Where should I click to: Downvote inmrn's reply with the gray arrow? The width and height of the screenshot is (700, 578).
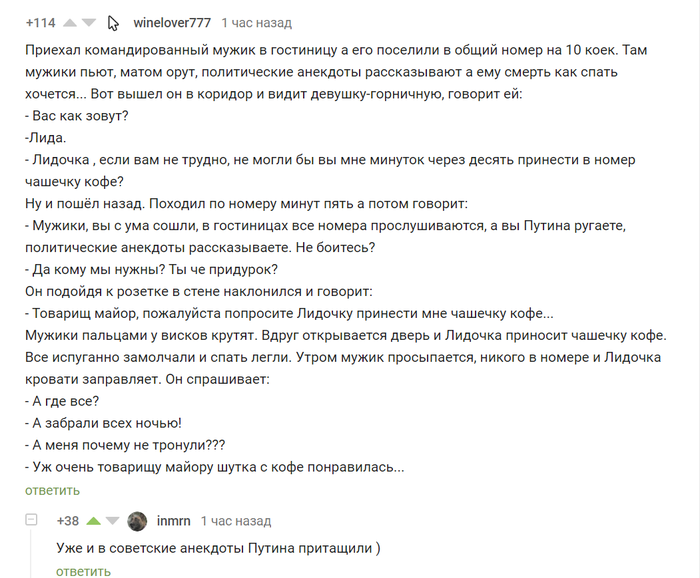[112, 521]
